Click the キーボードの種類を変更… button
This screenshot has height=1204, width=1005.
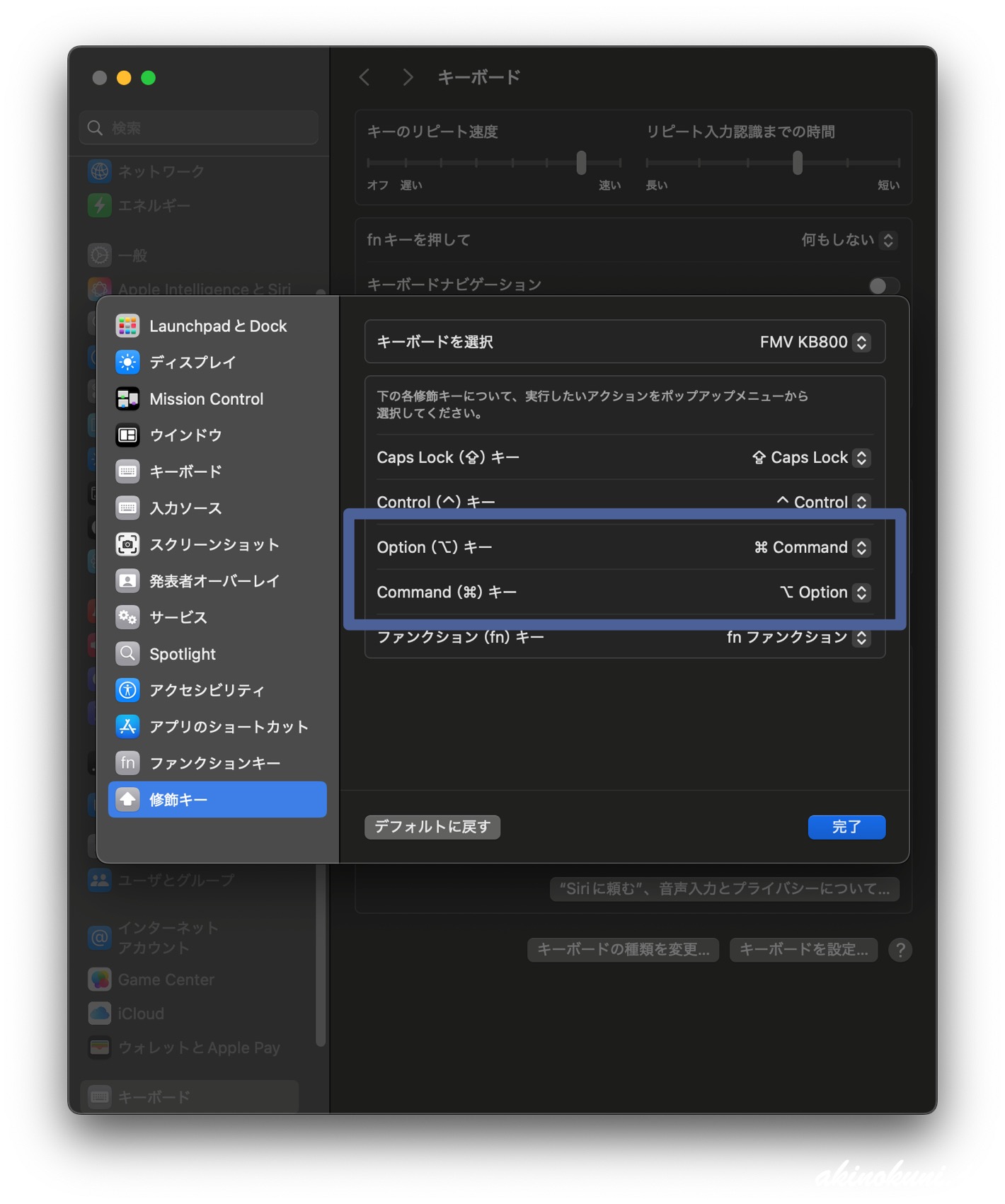pyautogui.click(x=623, y=950)
